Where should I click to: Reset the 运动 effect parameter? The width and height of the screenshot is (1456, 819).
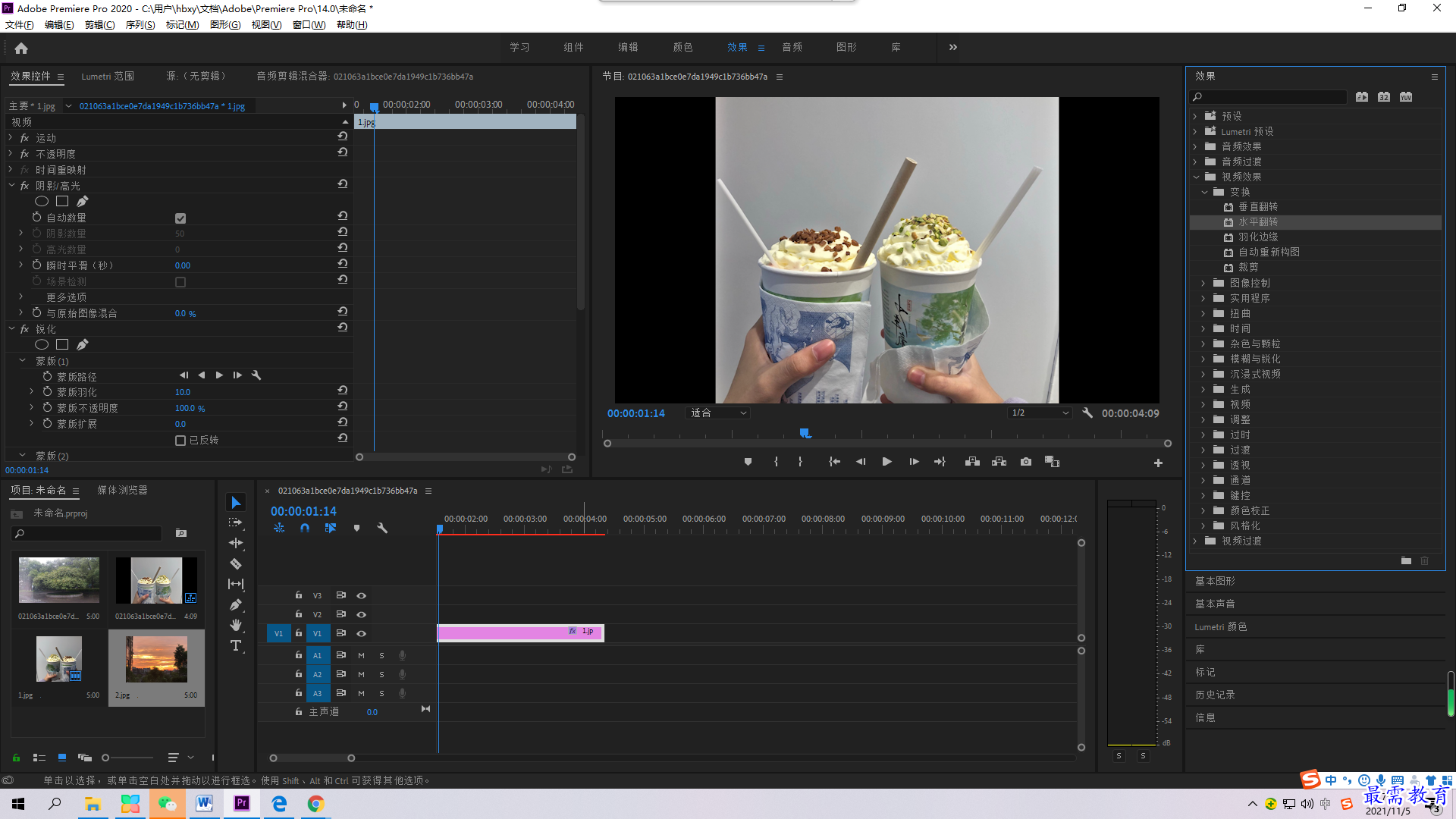click(x=343, y=136)
